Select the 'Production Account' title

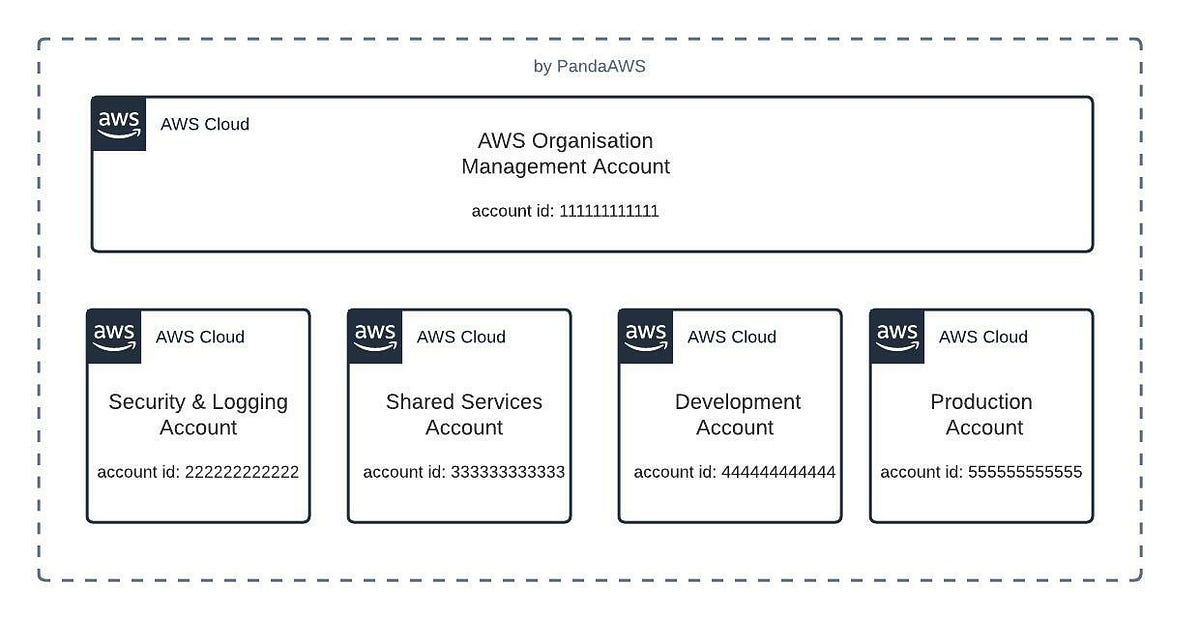pyautogui.click(x=983, y=414)
